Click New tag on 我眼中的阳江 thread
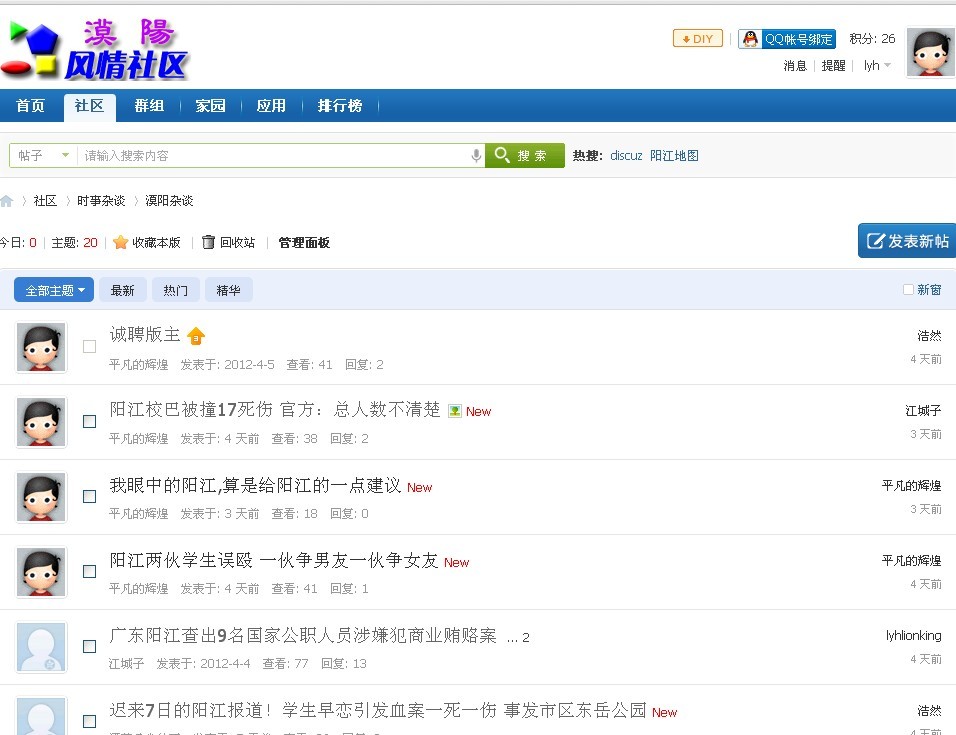The width and height of the screenshot is (956, 735). tap(419, 488)
